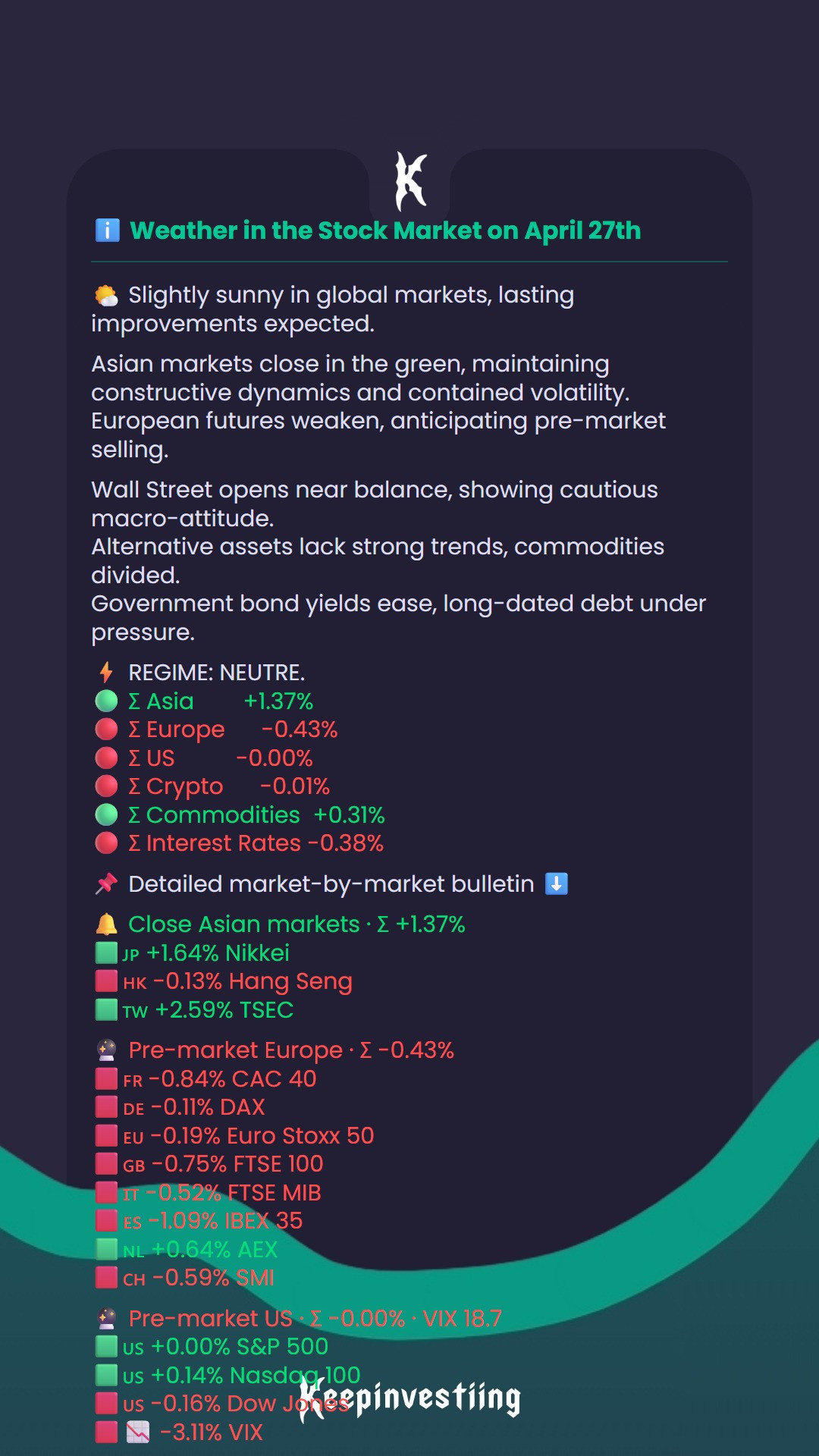The image size is (819, 1456).
Task: Click the crystal ball icon beside Pre-market Europe
Action: coord(106,1050)
